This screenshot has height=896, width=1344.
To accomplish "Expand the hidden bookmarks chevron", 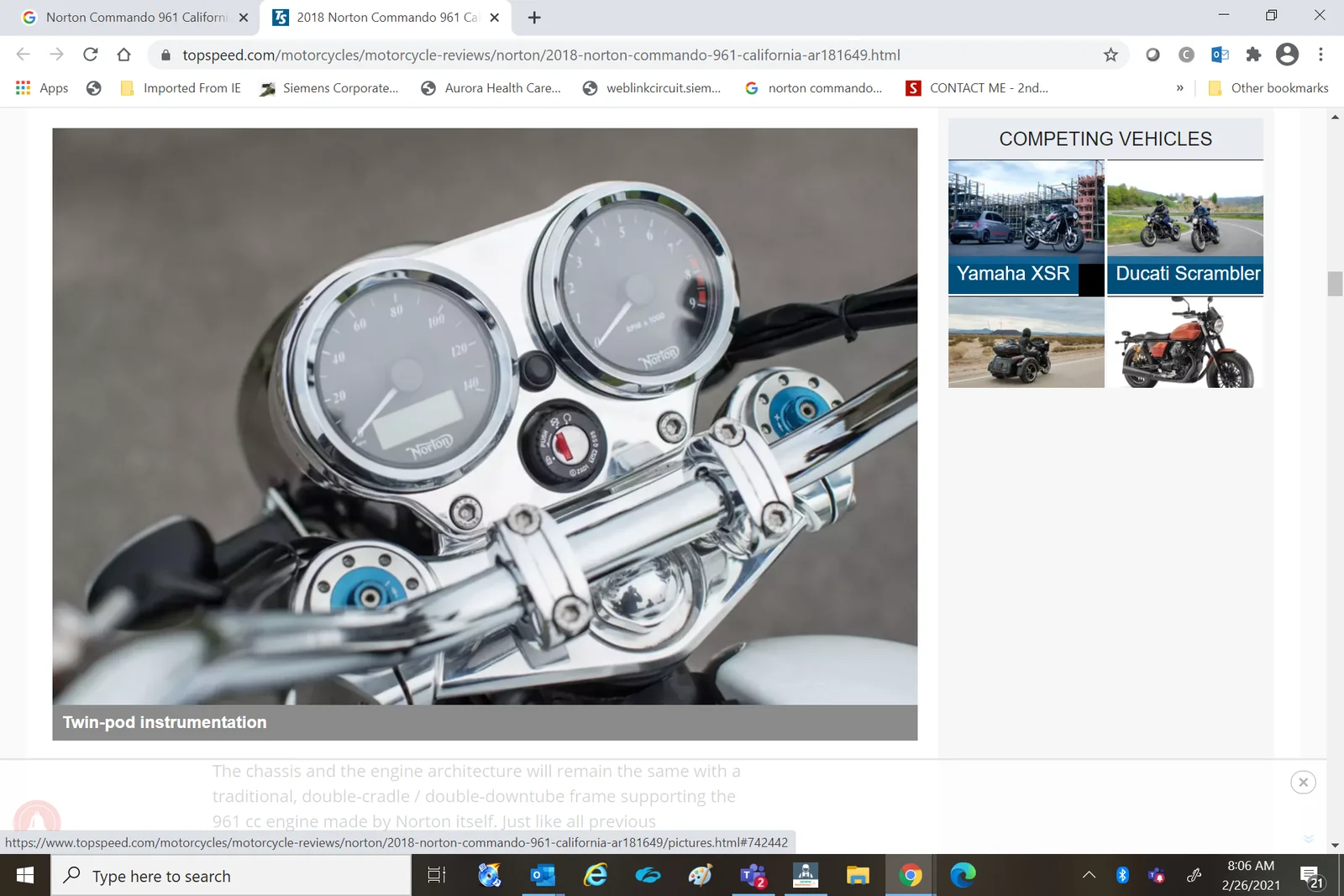I will (x=1179, y=88).
